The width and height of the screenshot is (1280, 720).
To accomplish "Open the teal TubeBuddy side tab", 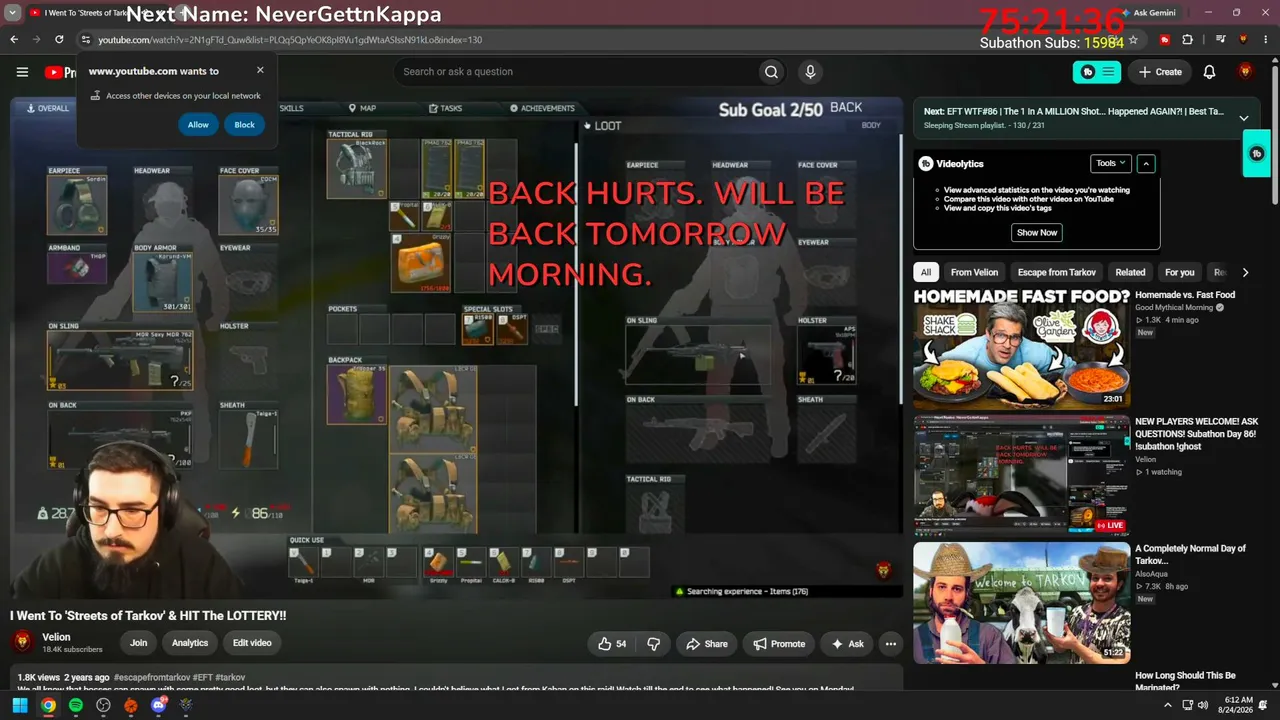I will coord(1256,154).
